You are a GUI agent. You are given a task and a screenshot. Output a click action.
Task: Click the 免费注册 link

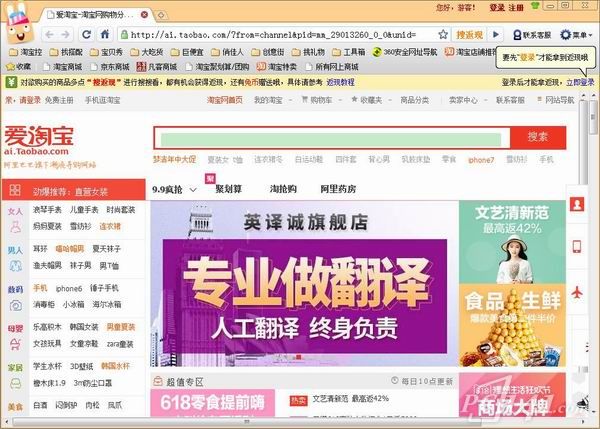[59, 100]
